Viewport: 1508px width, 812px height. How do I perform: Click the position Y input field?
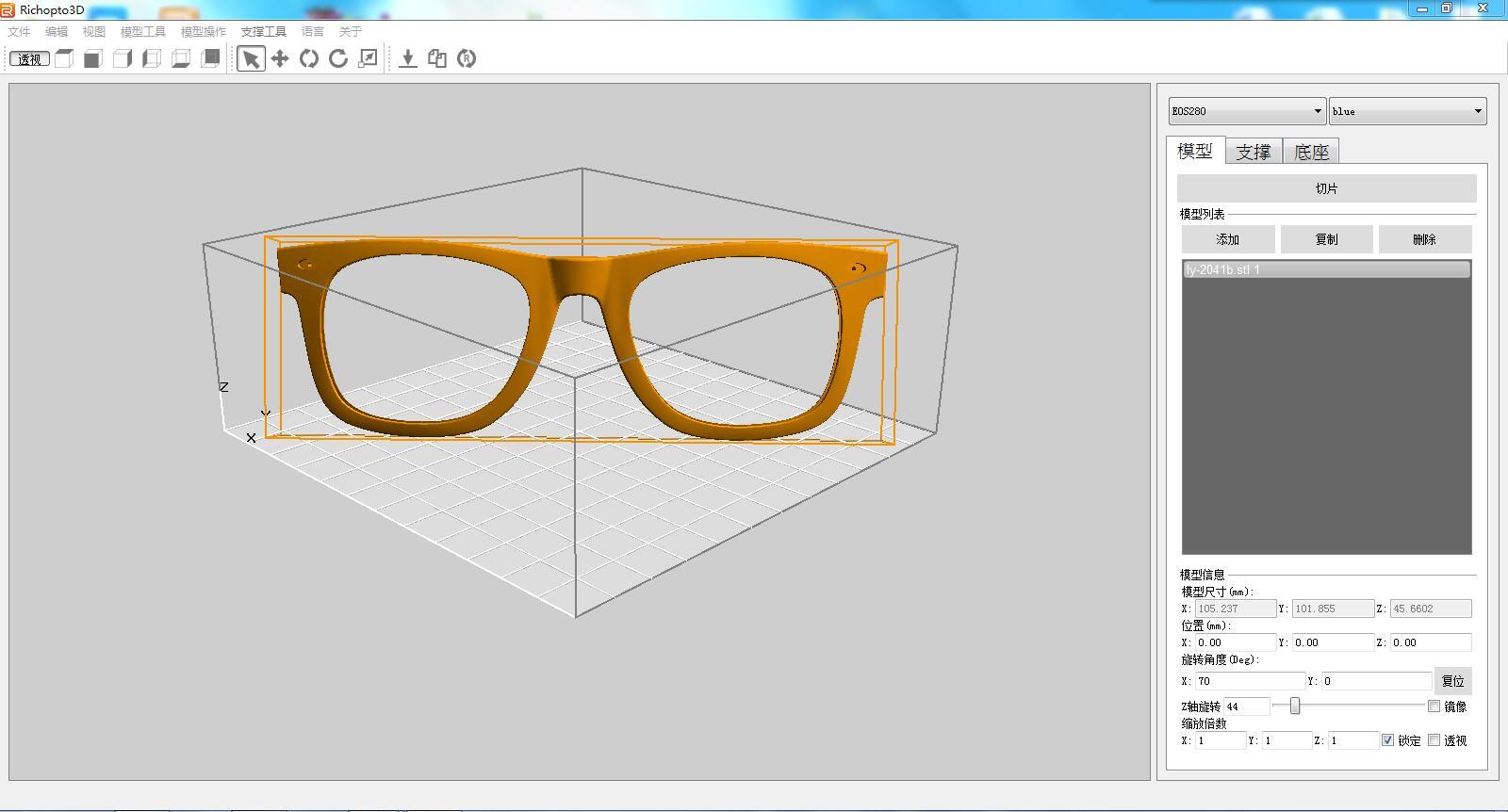tap(1333, 642)
